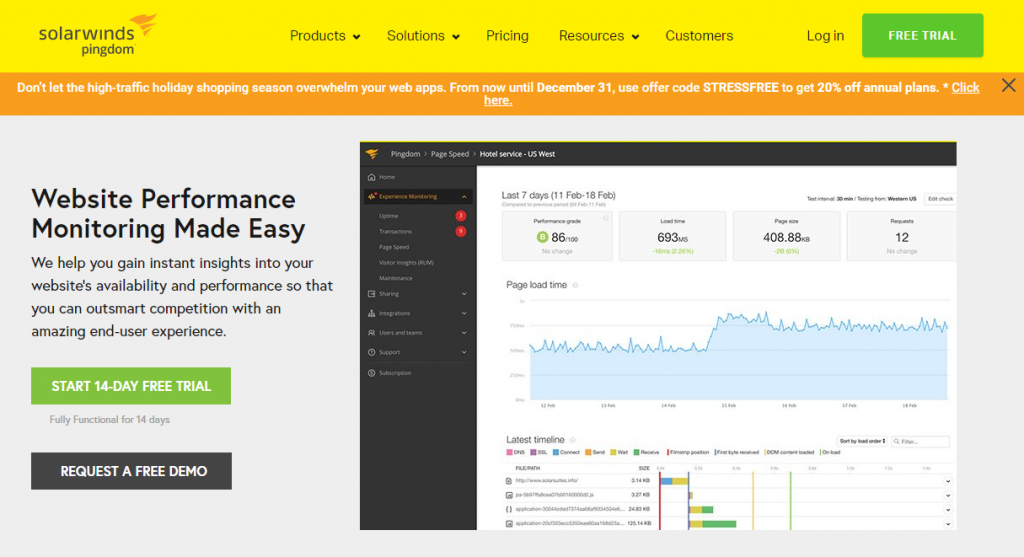The image size is (1024, 557).
Task: Expand the 24.83 KB application row
Action: click(948, 510)
